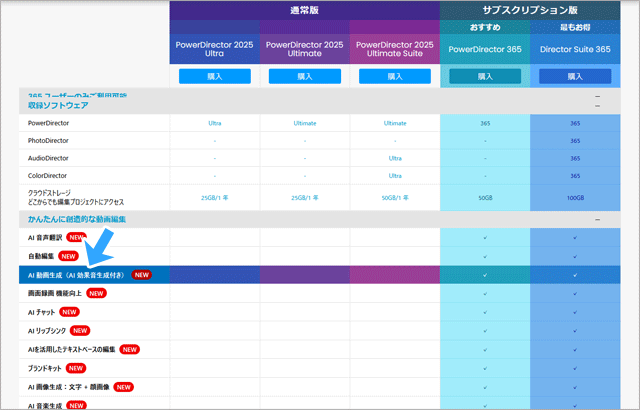Click NEW badge beside AI 動画生成 row

(x=142, y=275)
